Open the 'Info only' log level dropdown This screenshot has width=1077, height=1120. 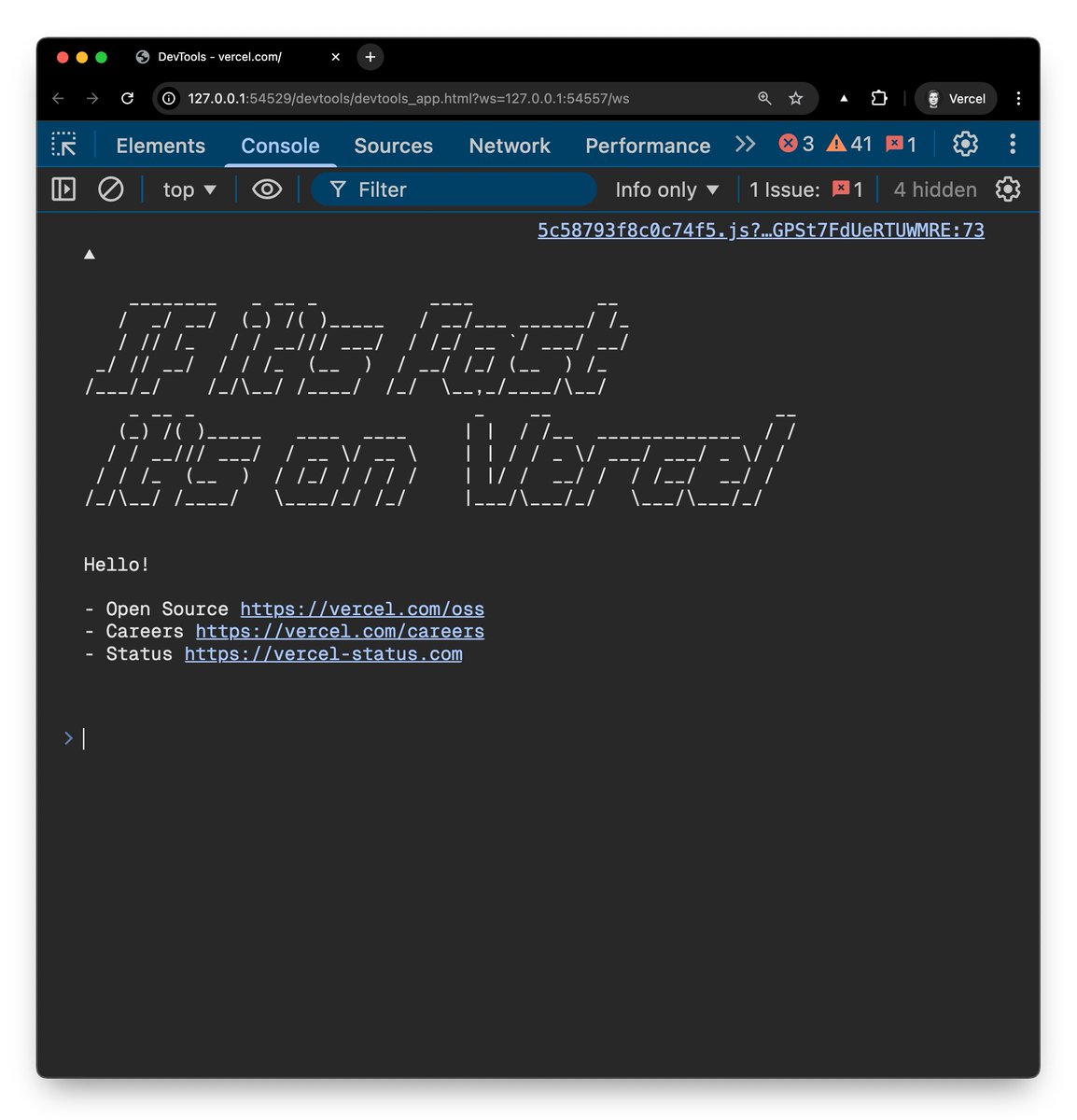coord(665,189)
